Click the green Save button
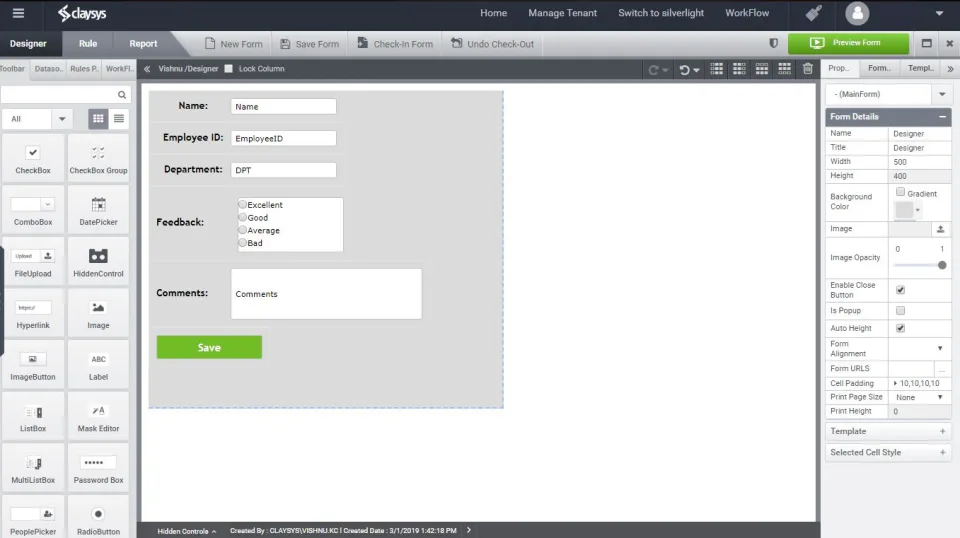Image resolution: width=960 pixels, height=538 pixels. 209,348
